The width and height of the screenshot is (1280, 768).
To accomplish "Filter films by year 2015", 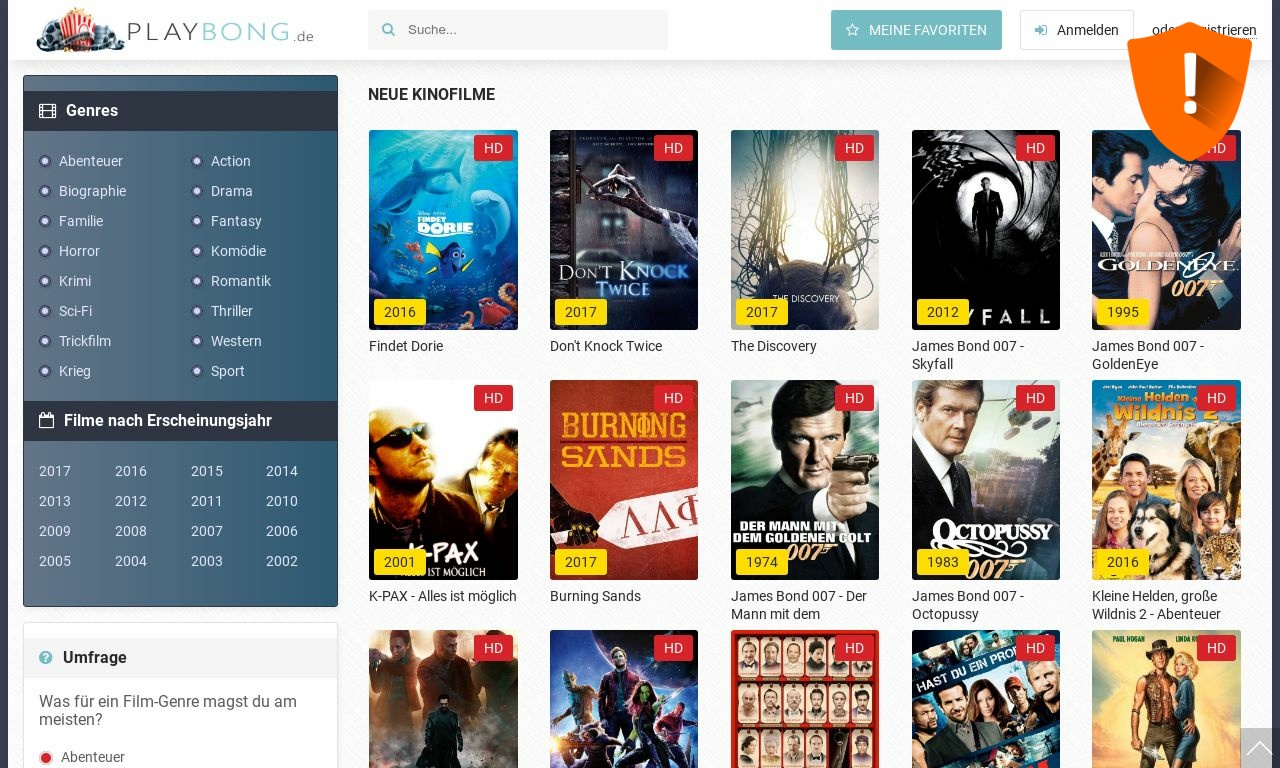I will 207,471.
